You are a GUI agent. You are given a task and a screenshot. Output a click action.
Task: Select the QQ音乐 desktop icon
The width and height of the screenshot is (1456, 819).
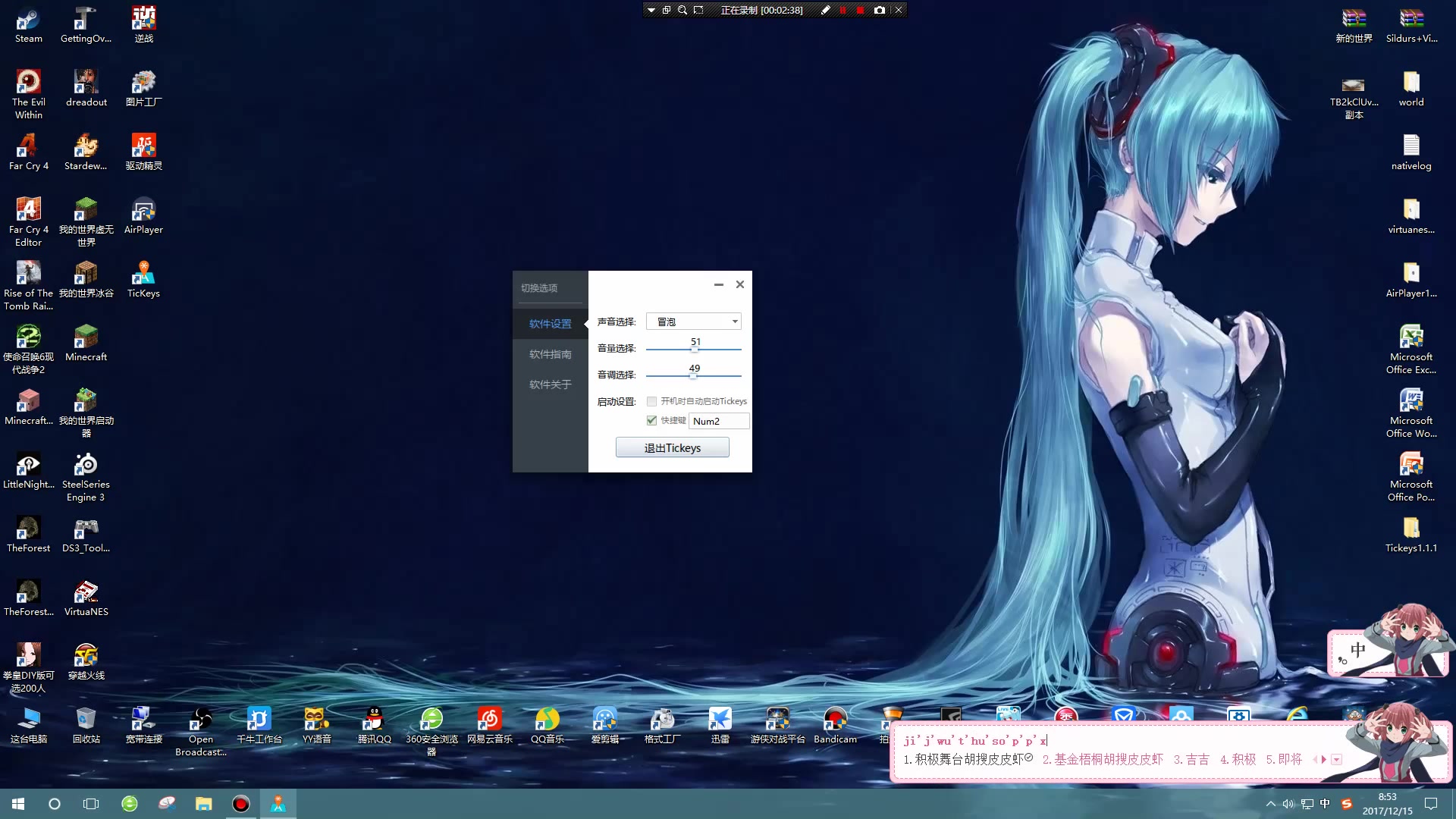tap(547, 725)
